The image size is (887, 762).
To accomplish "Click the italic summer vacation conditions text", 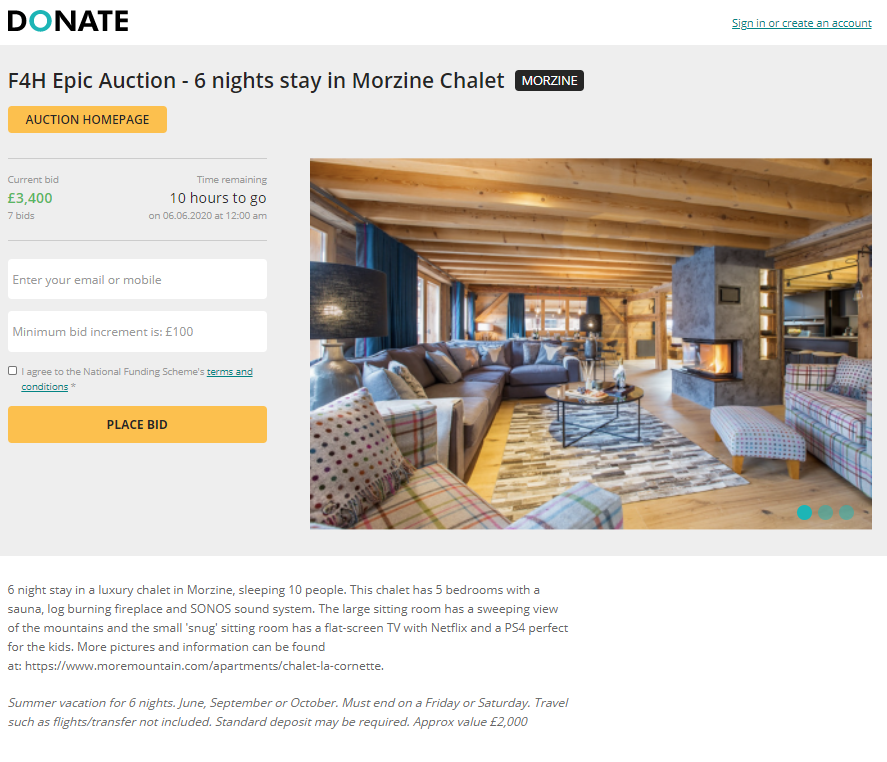I will 287,712.
